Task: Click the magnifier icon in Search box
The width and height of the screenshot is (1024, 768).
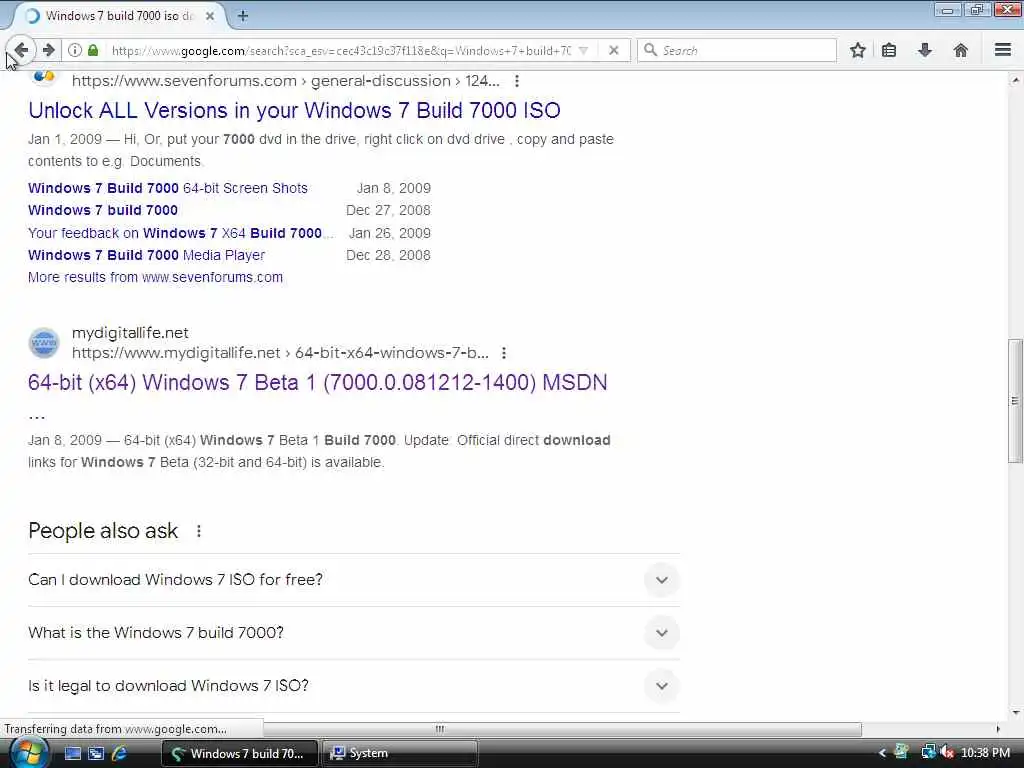Action: click(x=650, y=50)
